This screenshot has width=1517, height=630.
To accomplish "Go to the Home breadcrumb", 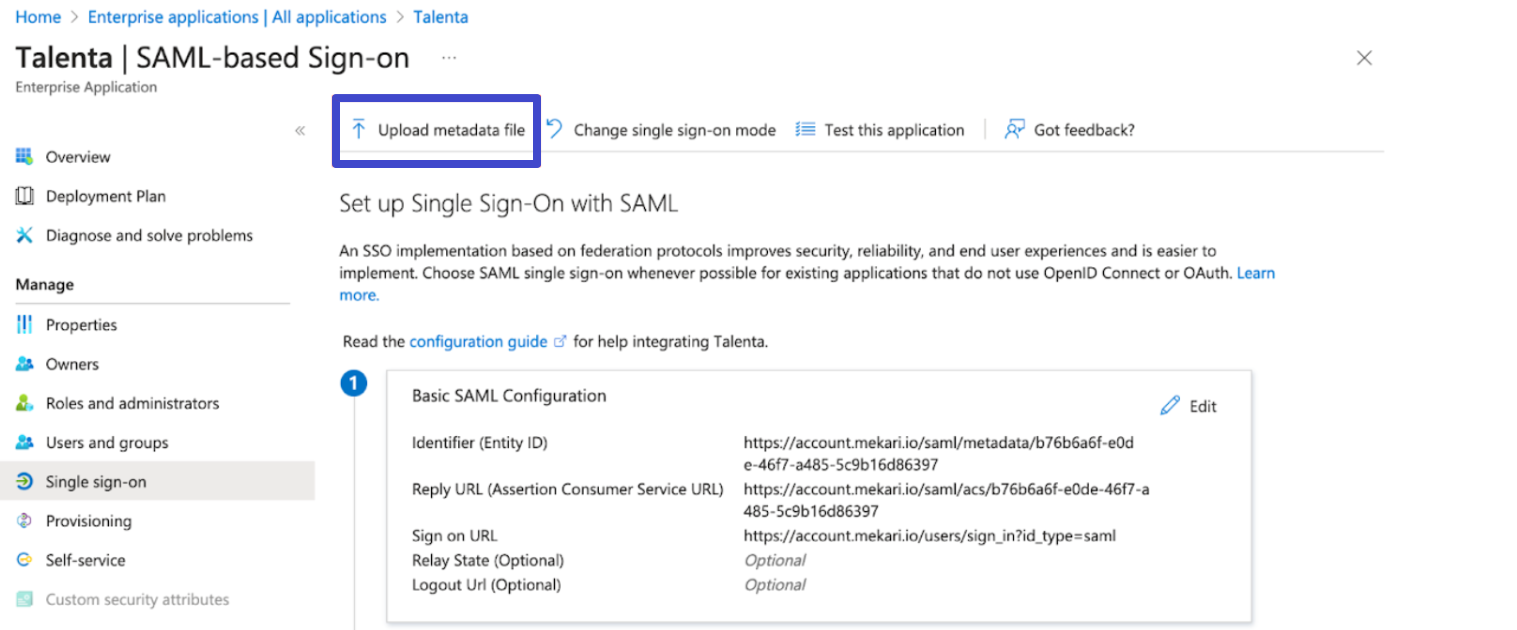I will [38, 17].
